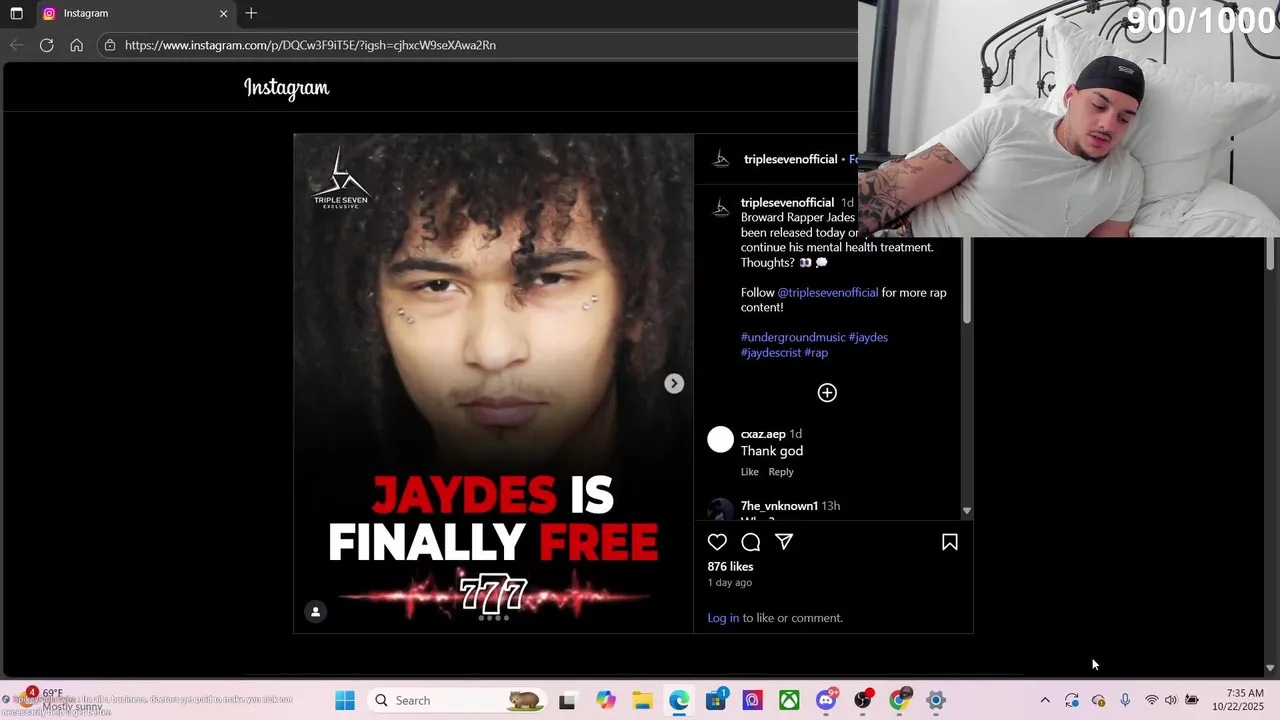Load more comments with plus circle icon
The width and height of the screenshot is (1280, 720).
827,393
